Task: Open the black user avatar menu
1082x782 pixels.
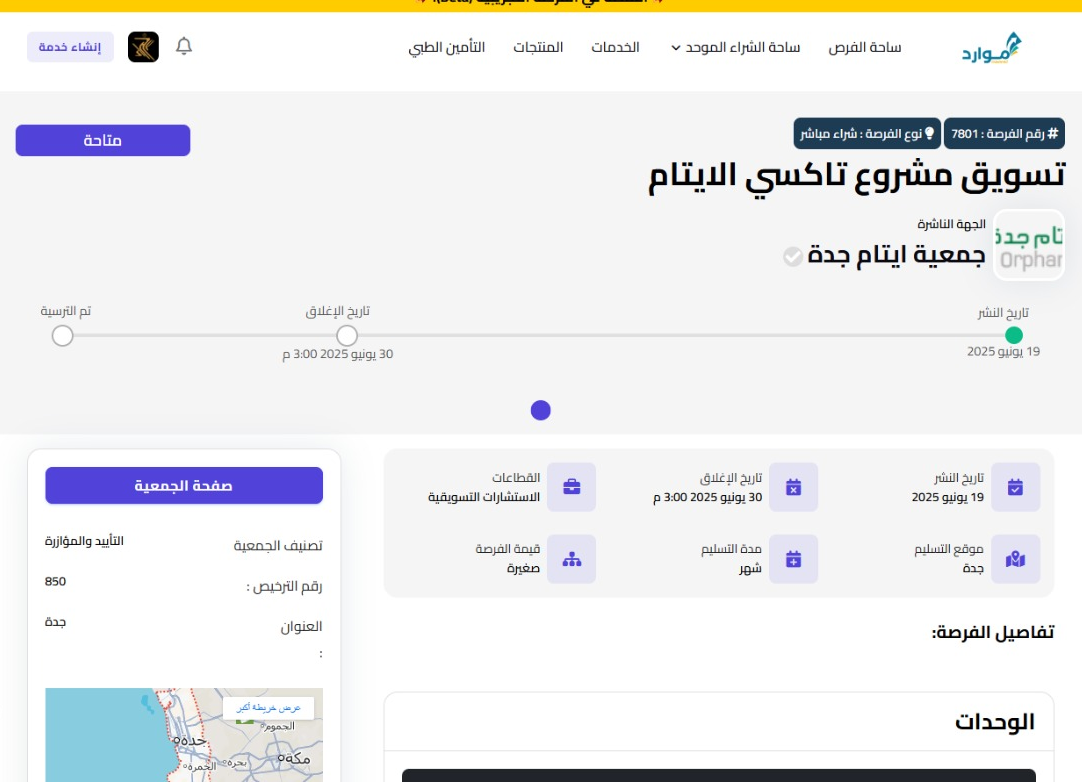Action: 144,47
